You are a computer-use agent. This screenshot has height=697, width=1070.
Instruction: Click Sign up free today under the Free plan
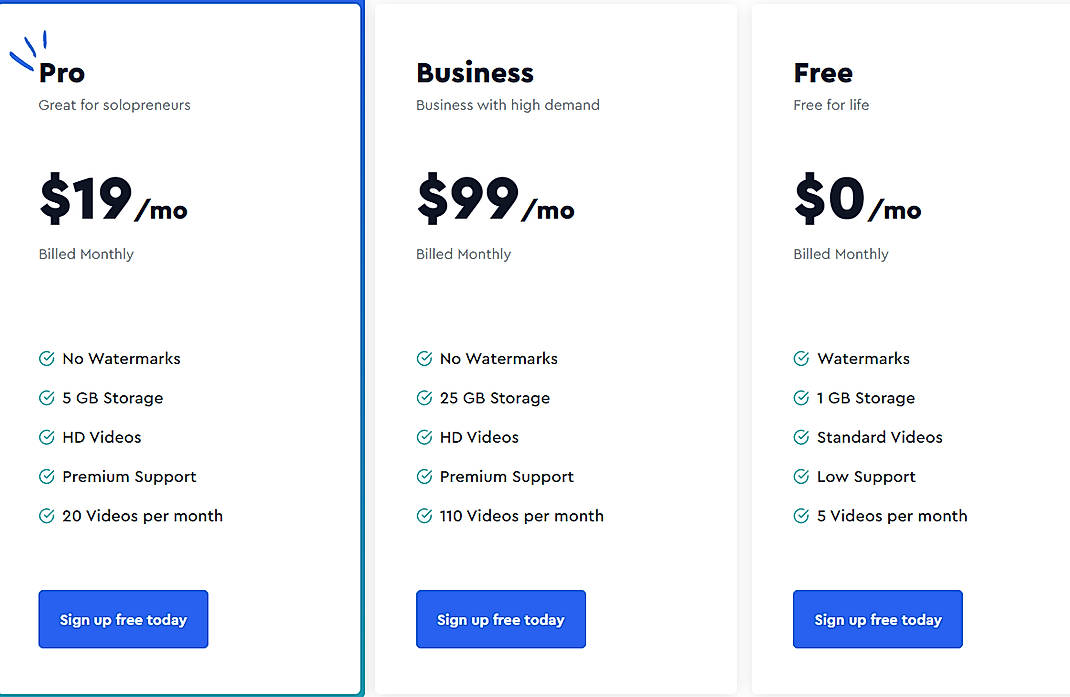[877, 619]
